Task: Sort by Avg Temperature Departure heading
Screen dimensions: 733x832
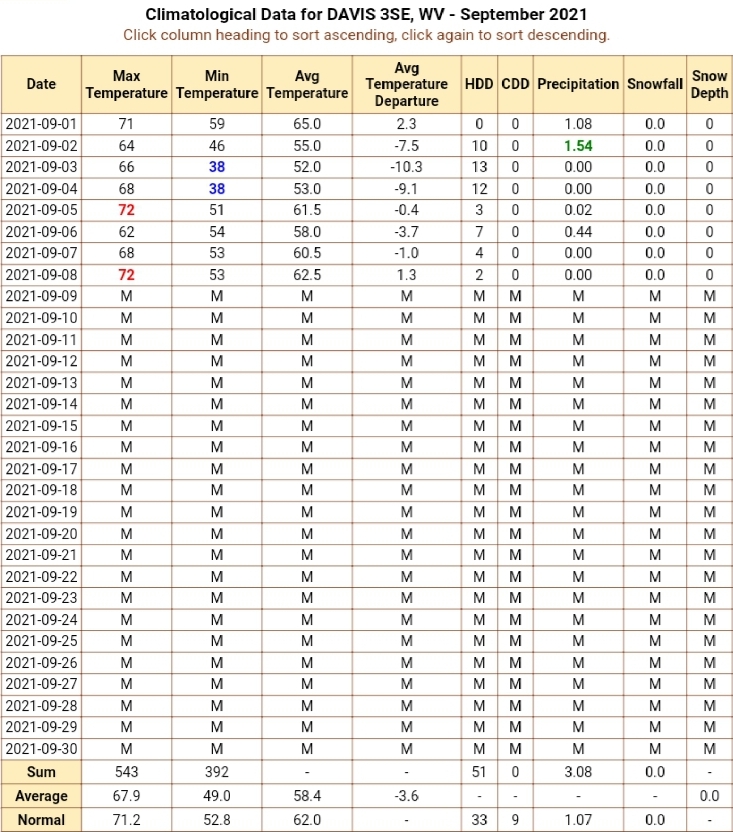Action: (407, 84)
